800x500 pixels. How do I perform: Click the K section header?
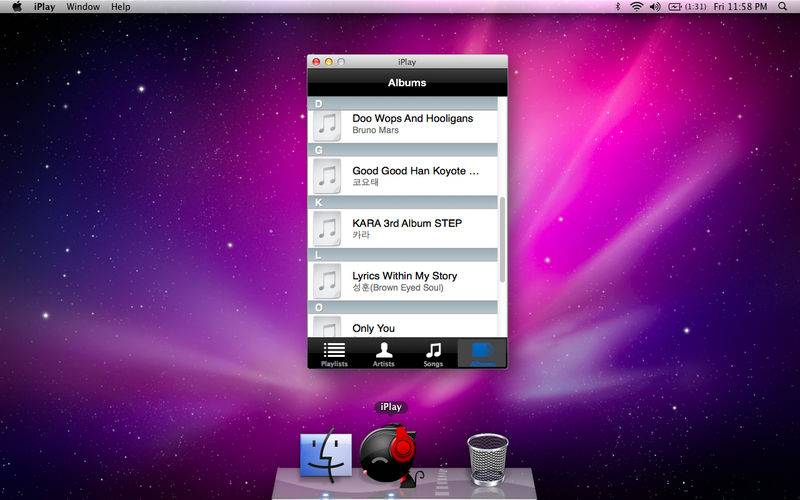[403, 203]
